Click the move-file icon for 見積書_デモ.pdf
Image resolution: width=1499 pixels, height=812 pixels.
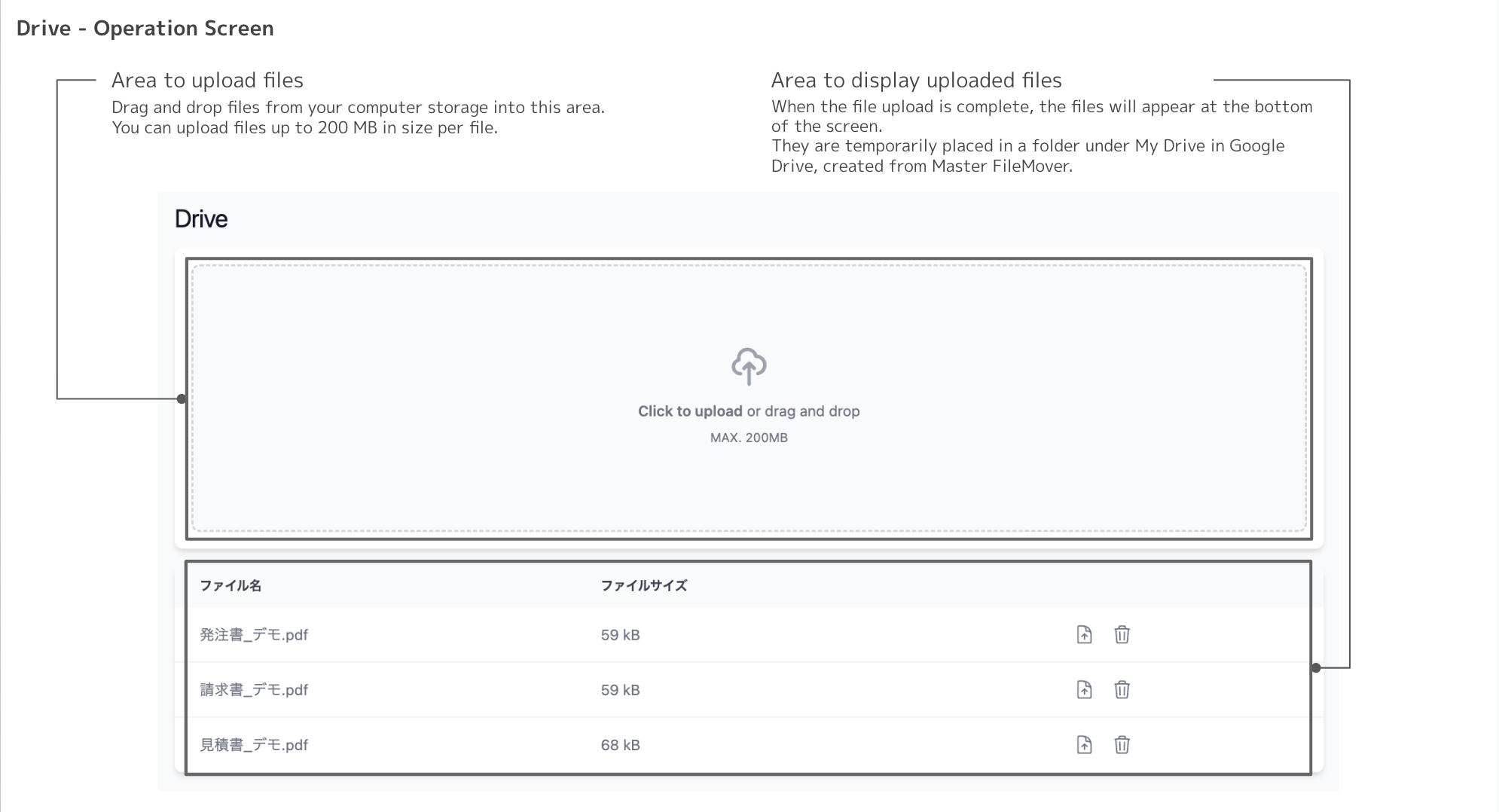(x=1084, y=744)
